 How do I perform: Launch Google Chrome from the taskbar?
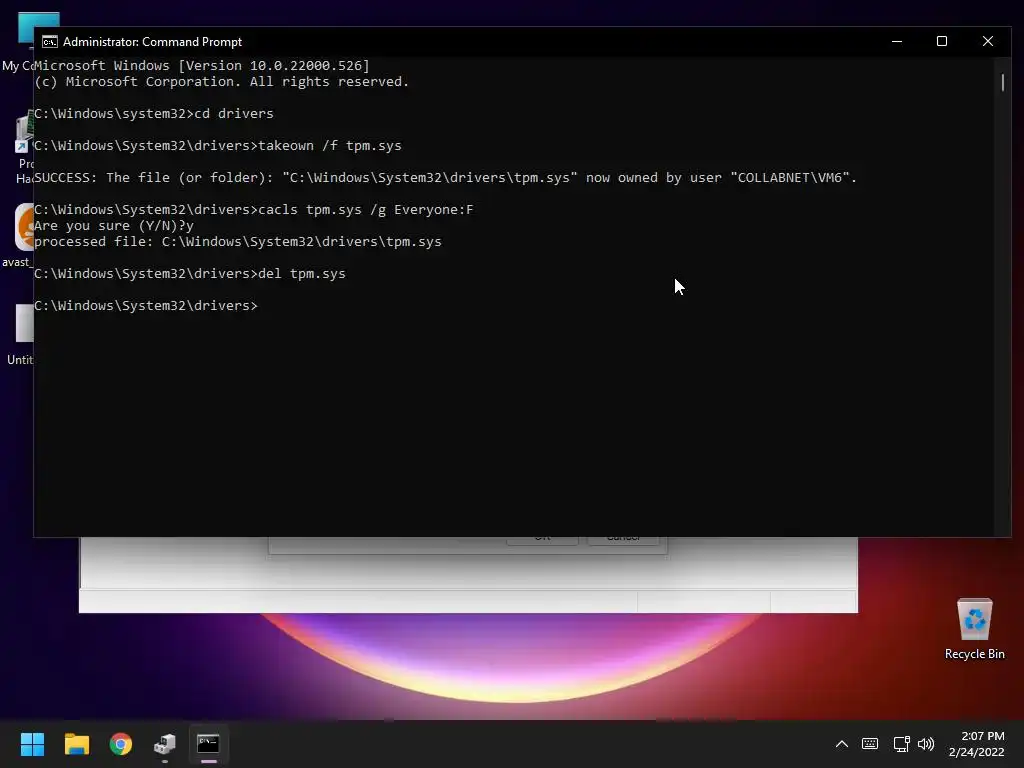[121, 744]
